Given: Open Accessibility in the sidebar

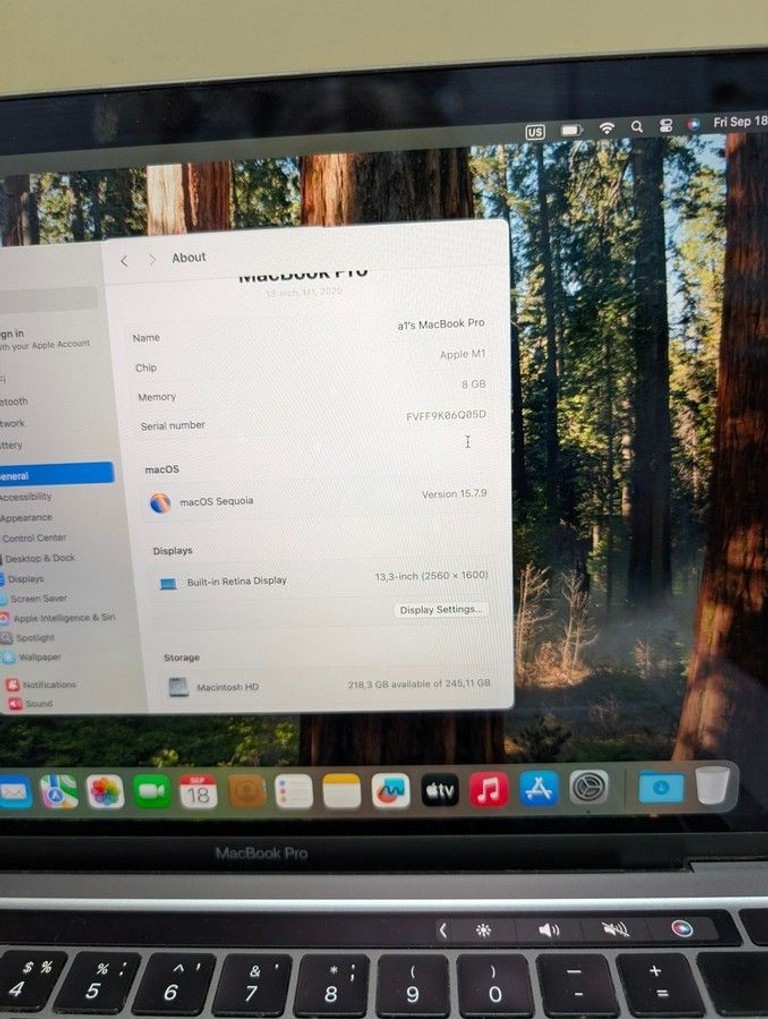Looking at the screenshot, I should pyautogui.click(x=25, y=497).
